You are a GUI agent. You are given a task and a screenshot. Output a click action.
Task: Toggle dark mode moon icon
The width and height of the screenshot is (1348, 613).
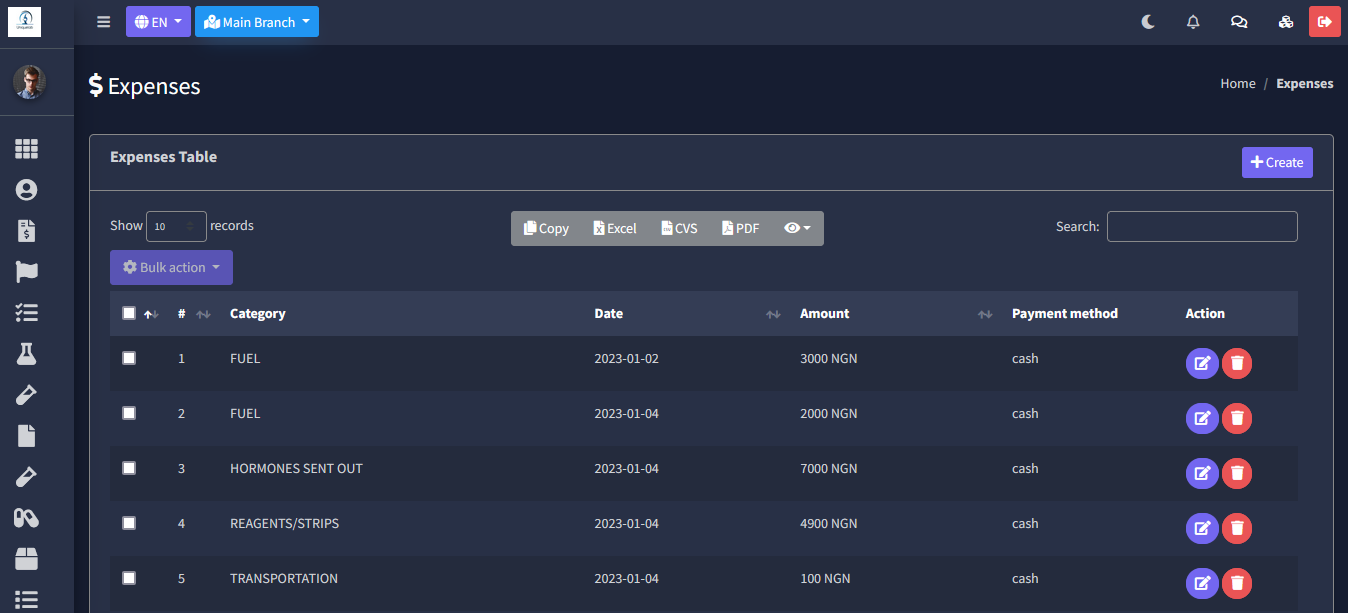(1148, 22)
